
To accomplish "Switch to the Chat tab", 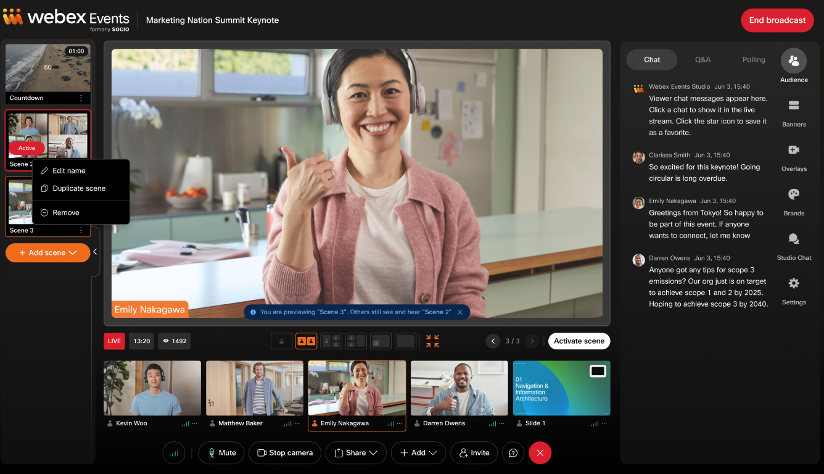I will coord(652,60).
